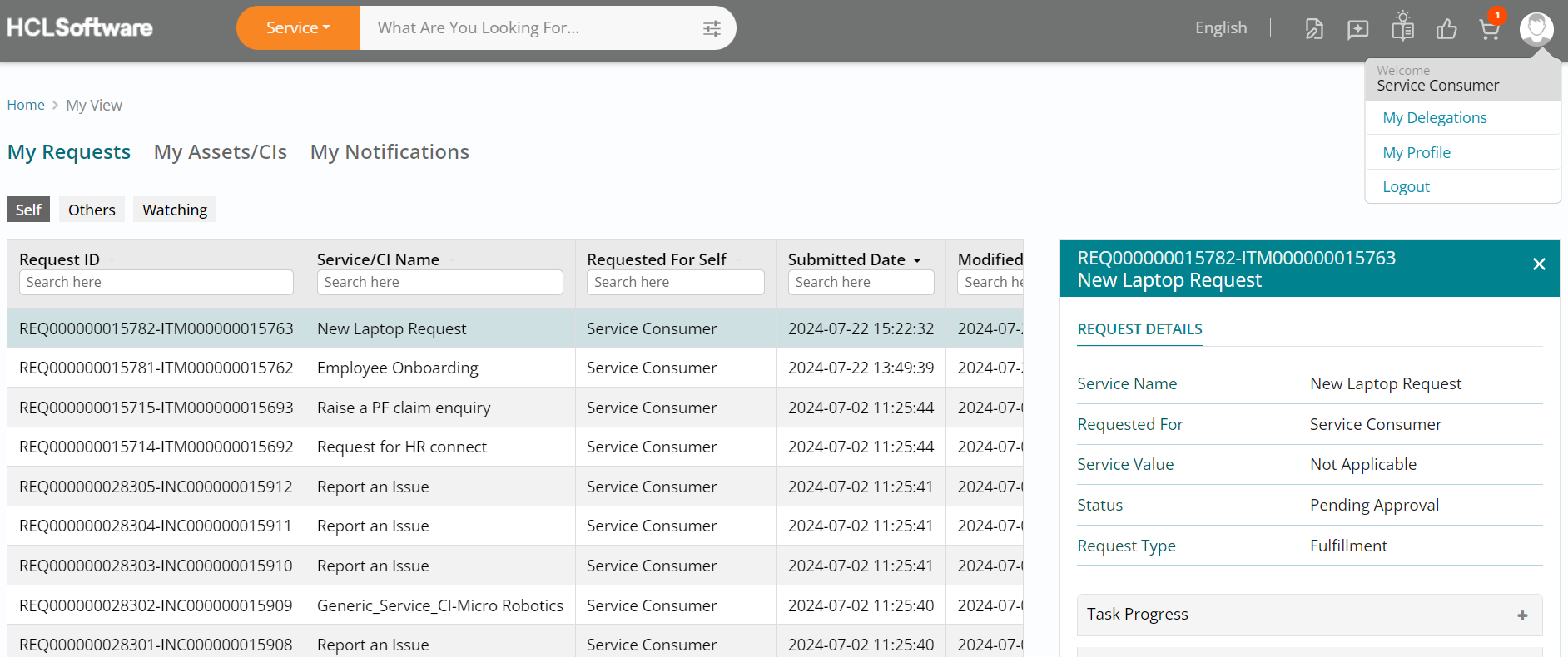Click the thumbs-up feedback icon

tap(1446, 30)
